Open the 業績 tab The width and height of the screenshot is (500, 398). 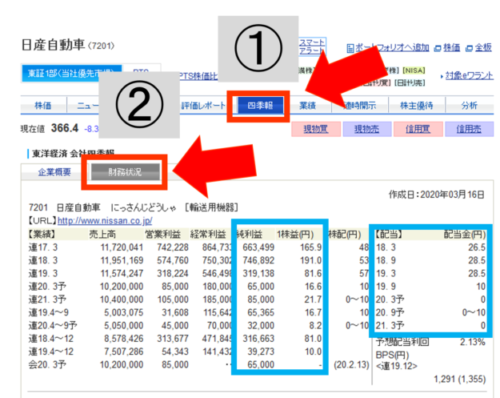tap(307, 106)
